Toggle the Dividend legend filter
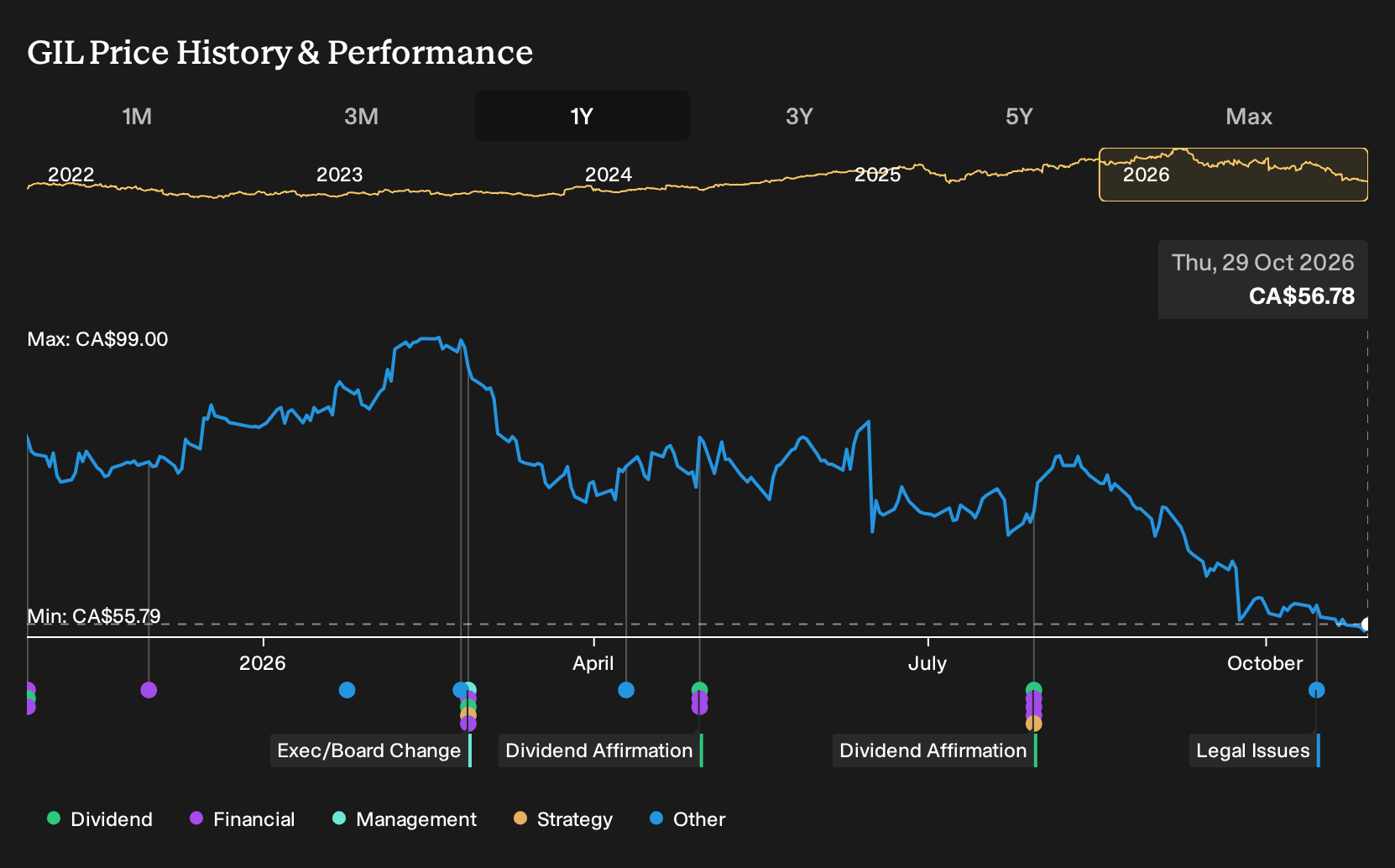This screenshot has height=868, width=1395. click(x=100, y=819)
